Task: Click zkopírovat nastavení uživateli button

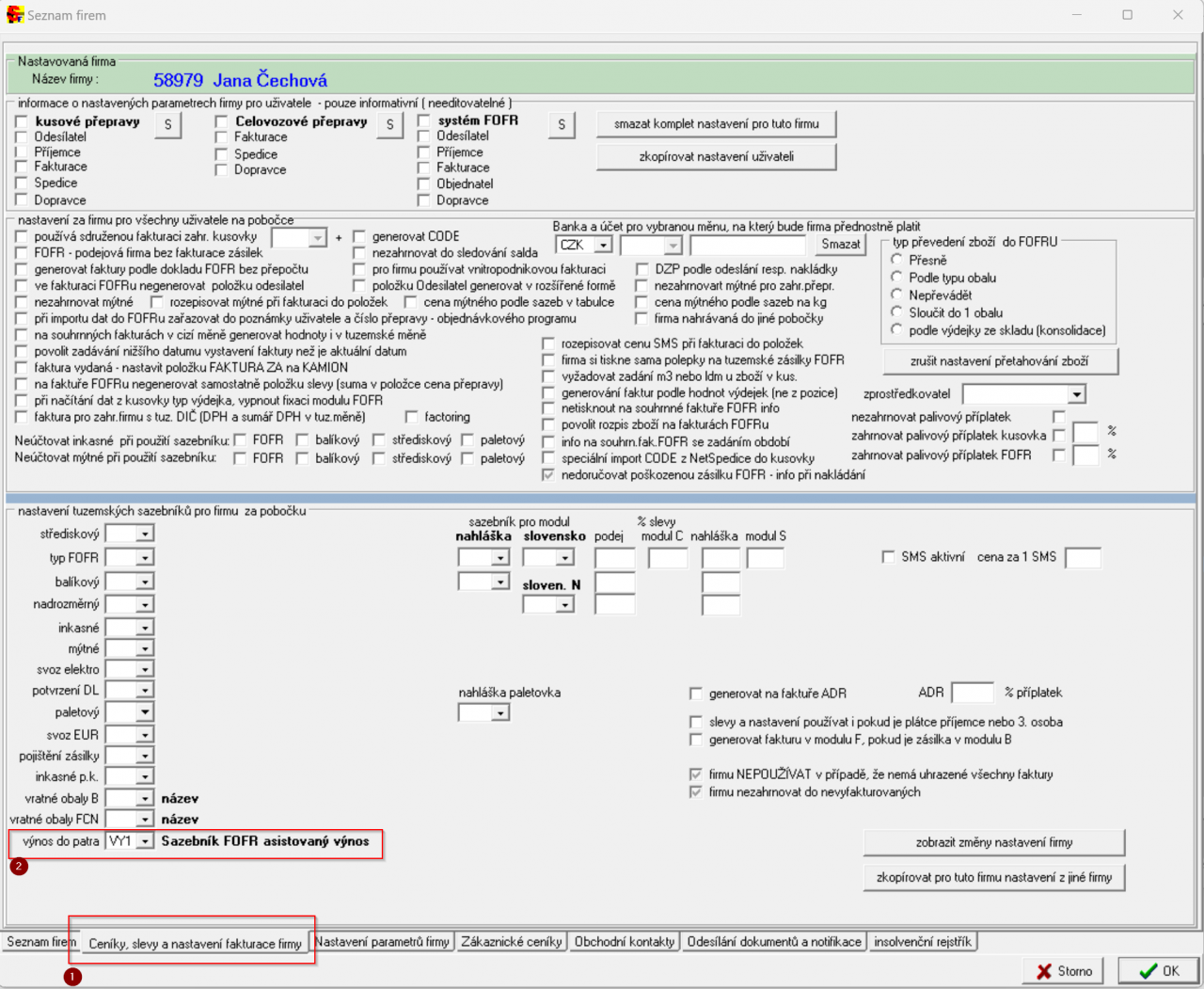Action: (x=716, y=157)
